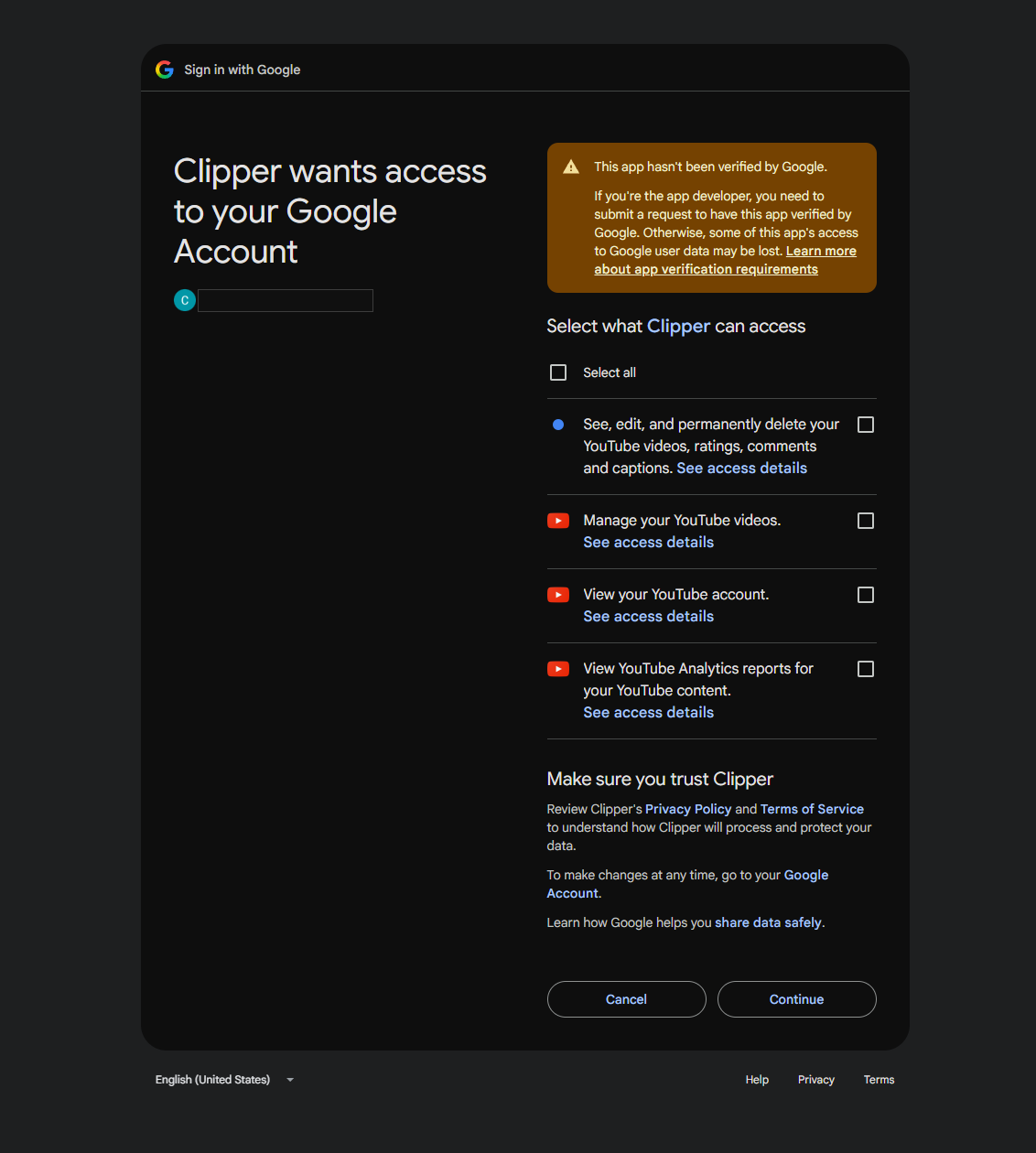Click YouTube icon beside View YouTube Analytics reports

click(x=558, y=669)
